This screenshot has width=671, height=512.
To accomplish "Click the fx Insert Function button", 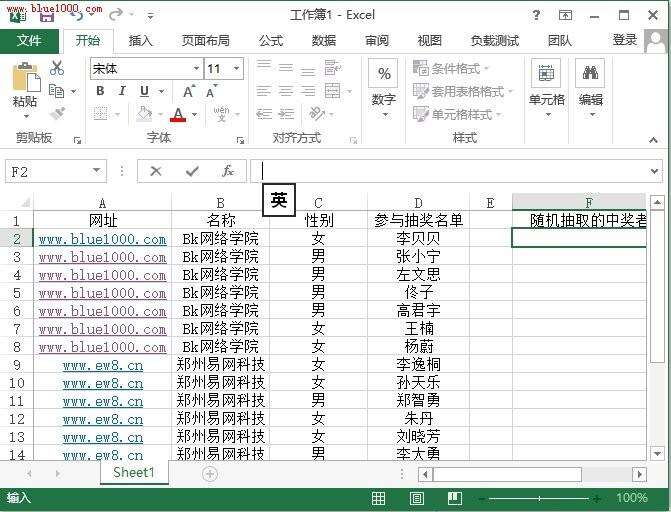I will click(x=228, y=171).
